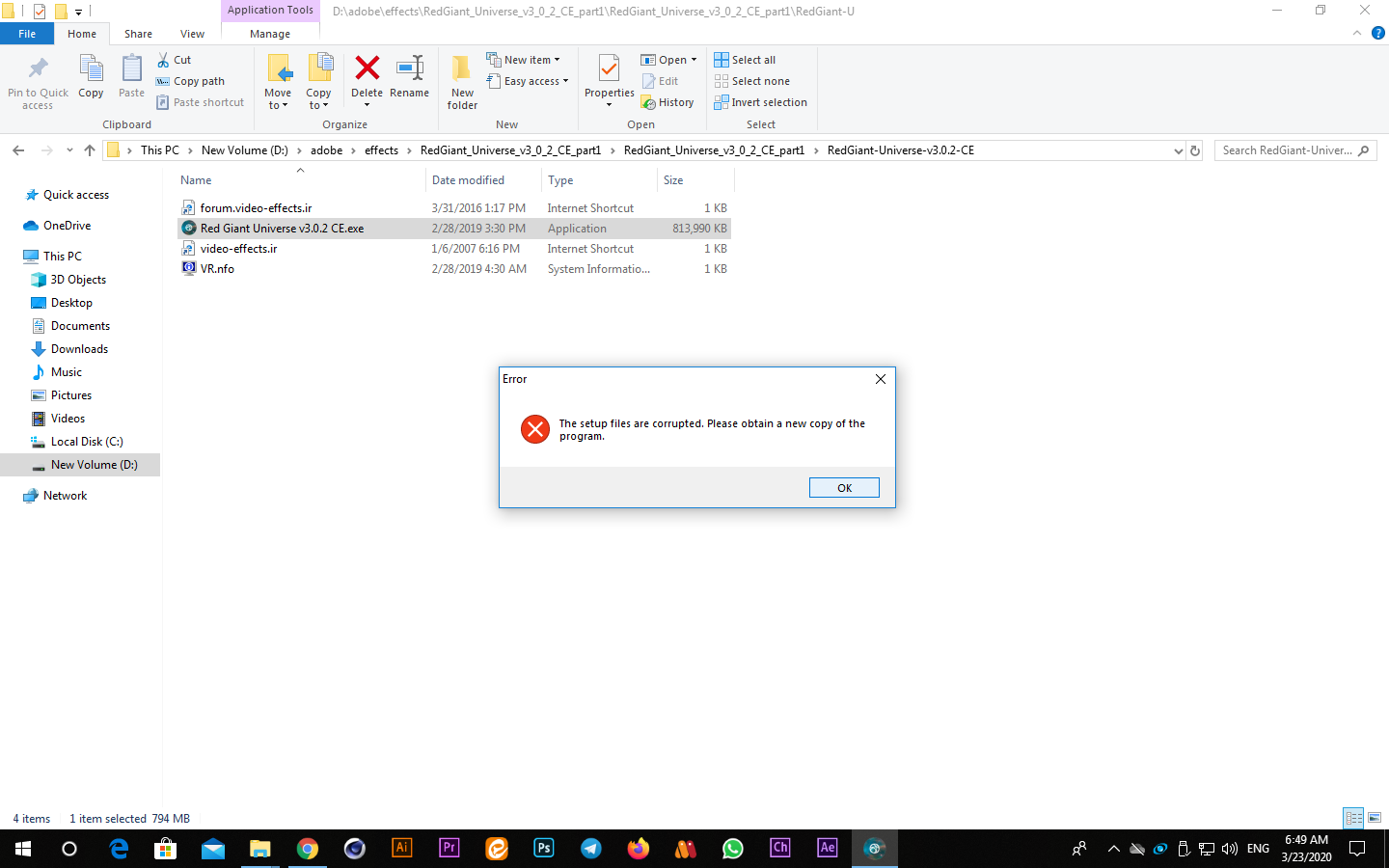
Task: Open Local Disk (C:) in sidebar
Action: click(x=87, y=442)
